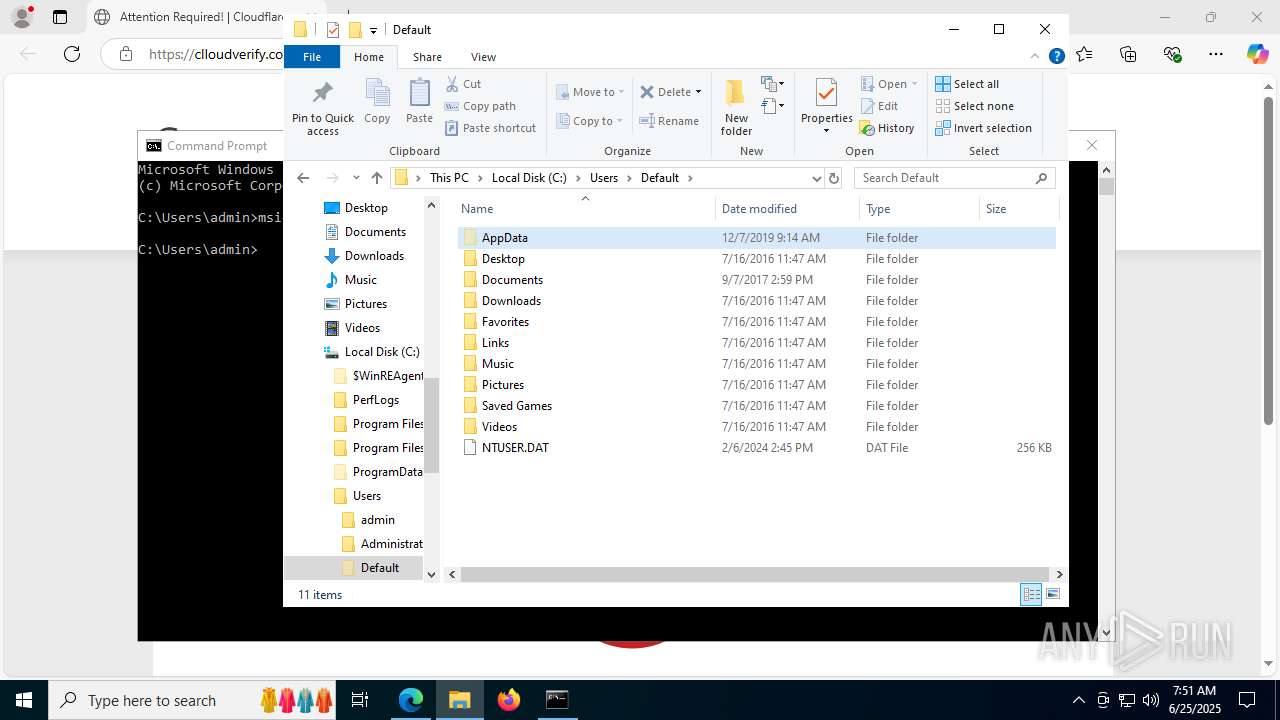Open the File menu tab
Screen dimensions: 1280x720
[x=312, y=57]
